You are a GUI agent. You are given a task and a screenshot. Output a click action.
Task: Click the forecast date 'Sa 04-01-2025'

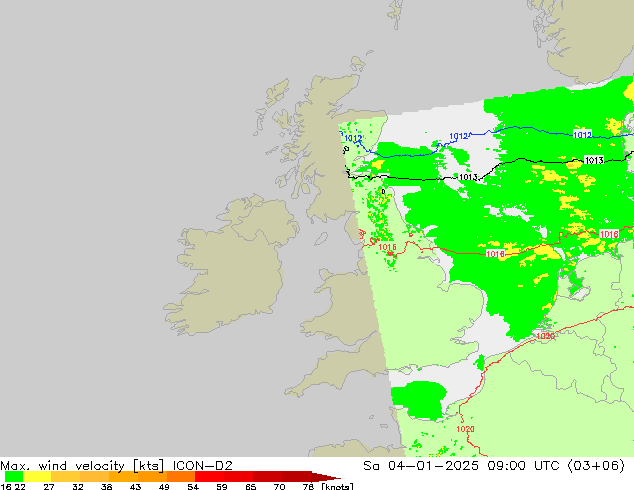(x=421, y=466)
